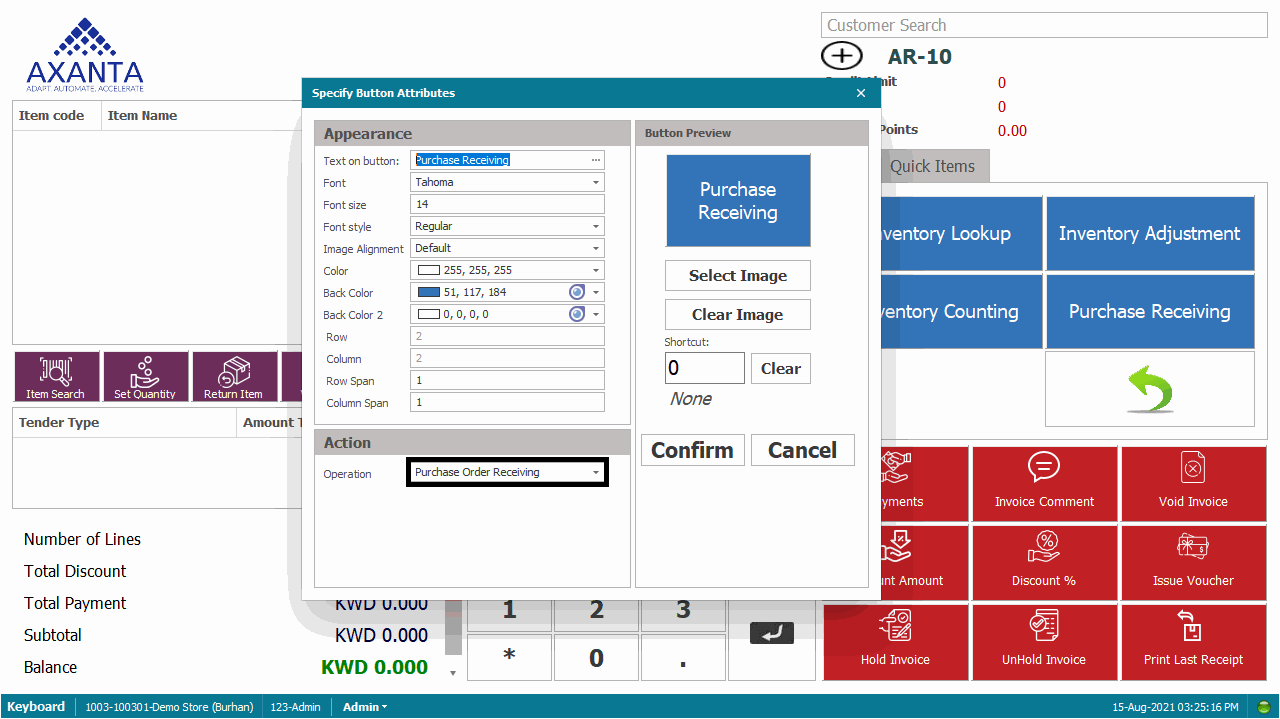Click the add customer plus icon
Screen dimensions: 1280x719
click(841, 56)
